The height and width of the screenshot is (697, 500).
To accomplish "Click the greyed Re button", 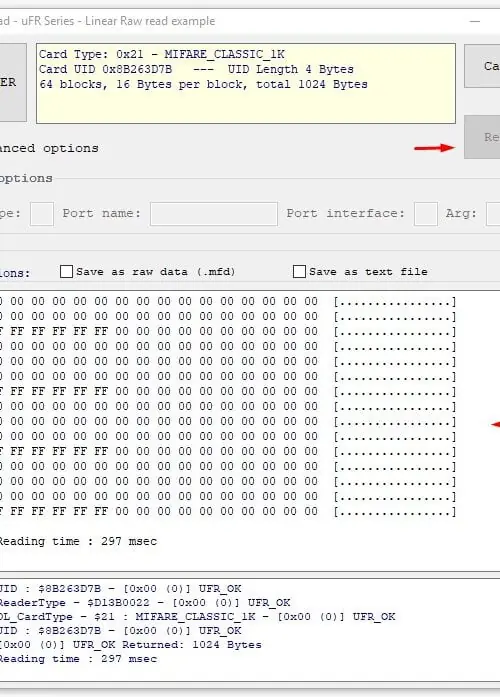I will coord(482,137).
